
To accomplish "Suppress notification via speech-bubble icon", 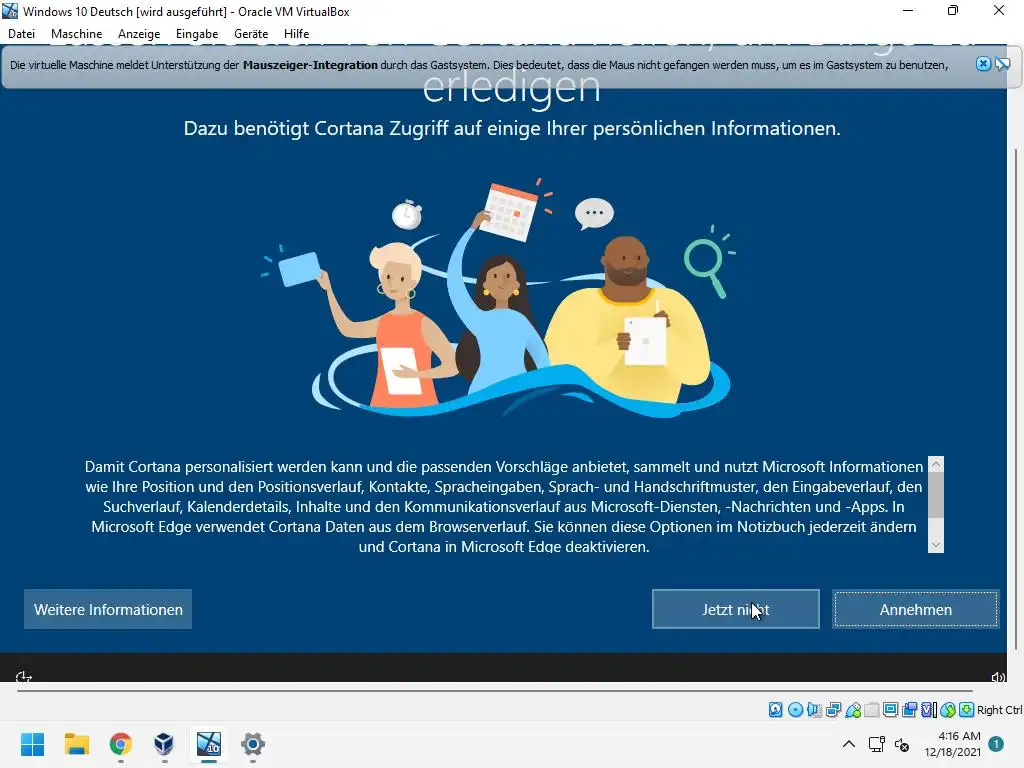I will [x=1002, y=63].
